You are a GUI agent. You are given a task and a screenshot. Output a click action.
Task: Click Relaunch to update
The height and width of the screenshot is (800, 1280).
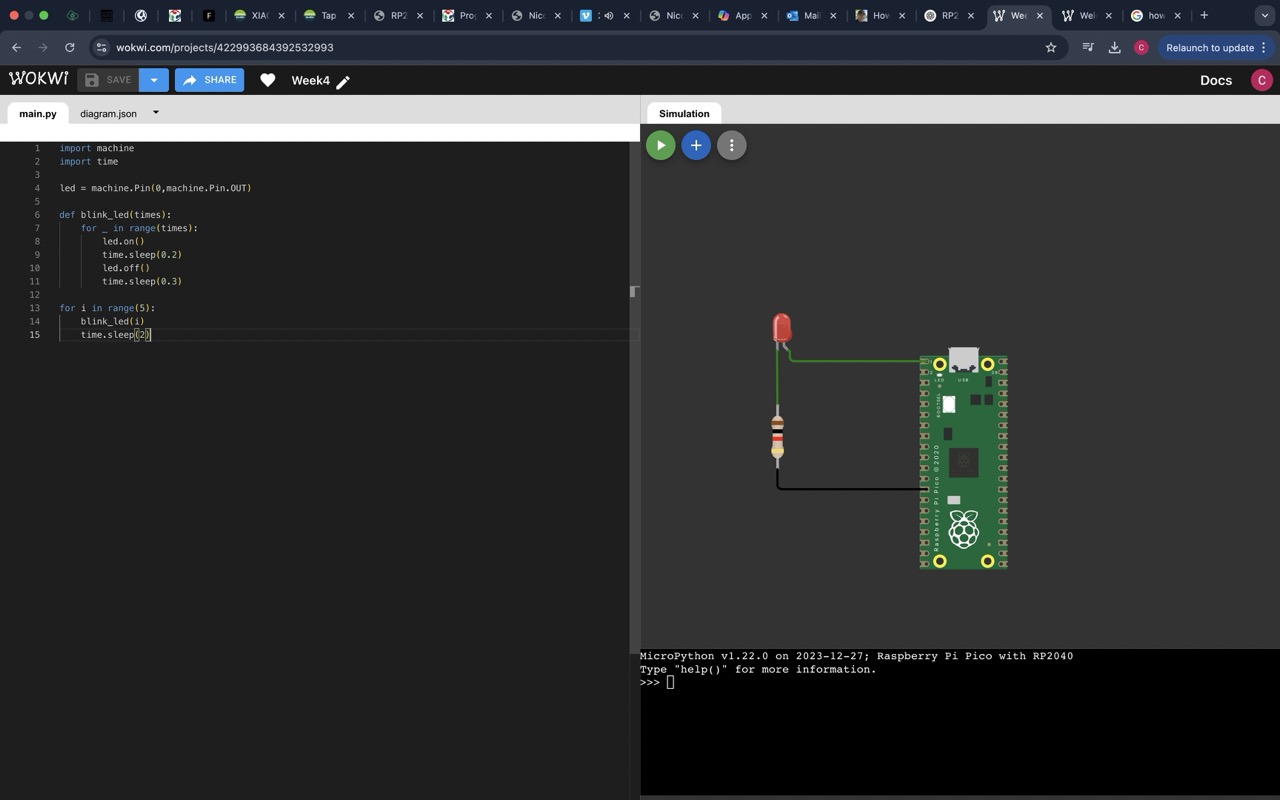click(x=1216, y=47)
